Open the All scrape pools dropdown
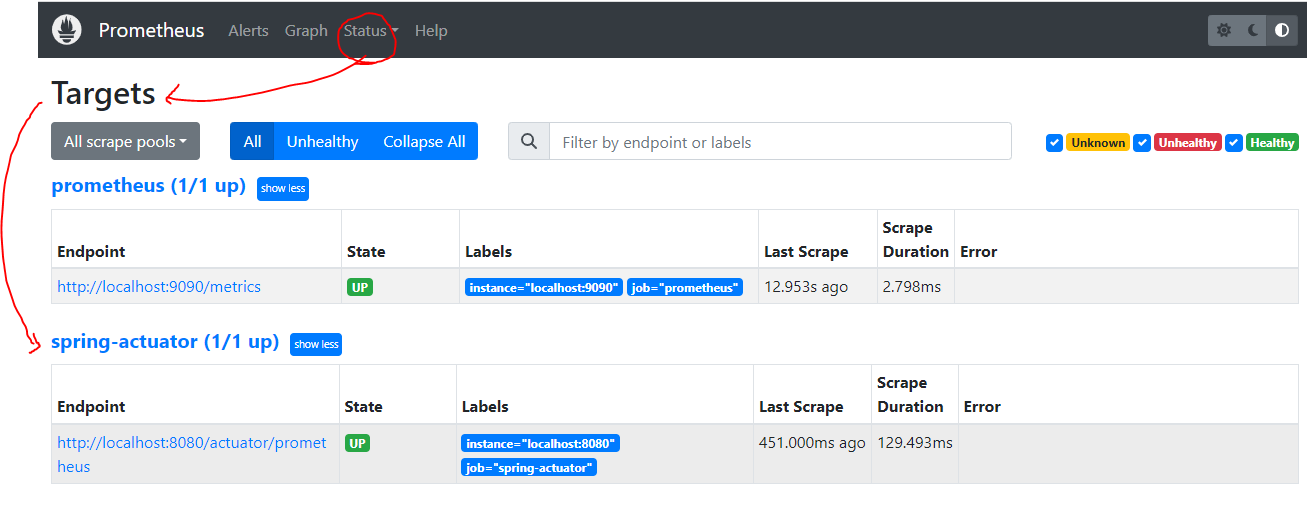The image size is (1307, 511). coord(125,141)
